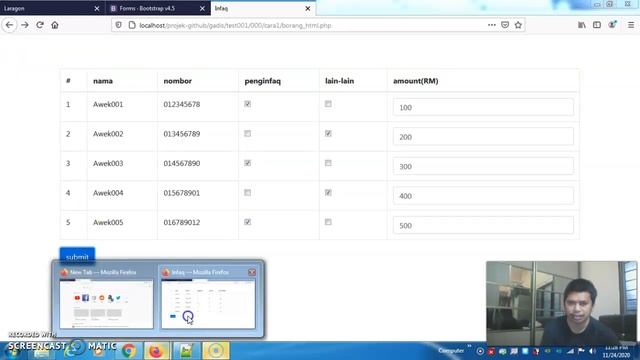Select Infaq Mozilla Firefox preview thumbnail
Image resolution: width=640 pixels, height=360 pixels.
[x=208, y=304]
